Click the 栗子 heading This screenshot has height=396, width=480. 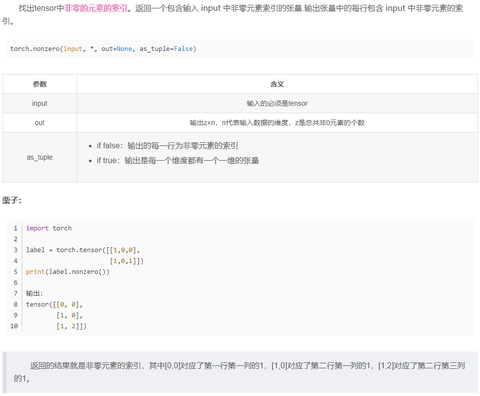coord(12,200)
